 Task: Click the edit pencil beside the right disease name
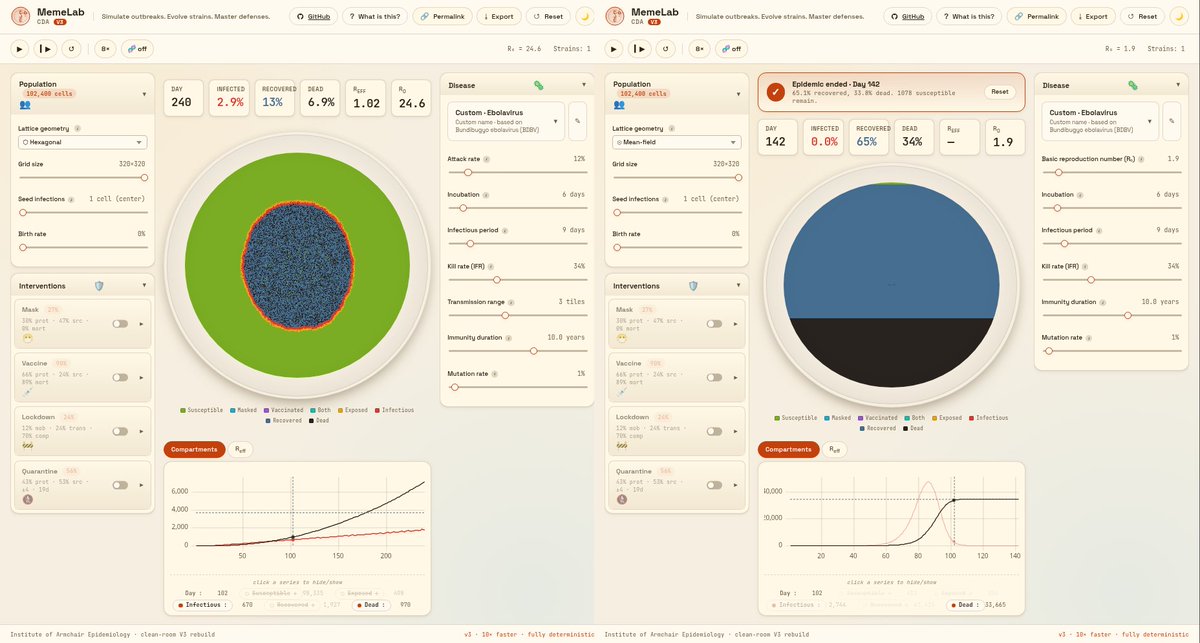(1172, 121)
